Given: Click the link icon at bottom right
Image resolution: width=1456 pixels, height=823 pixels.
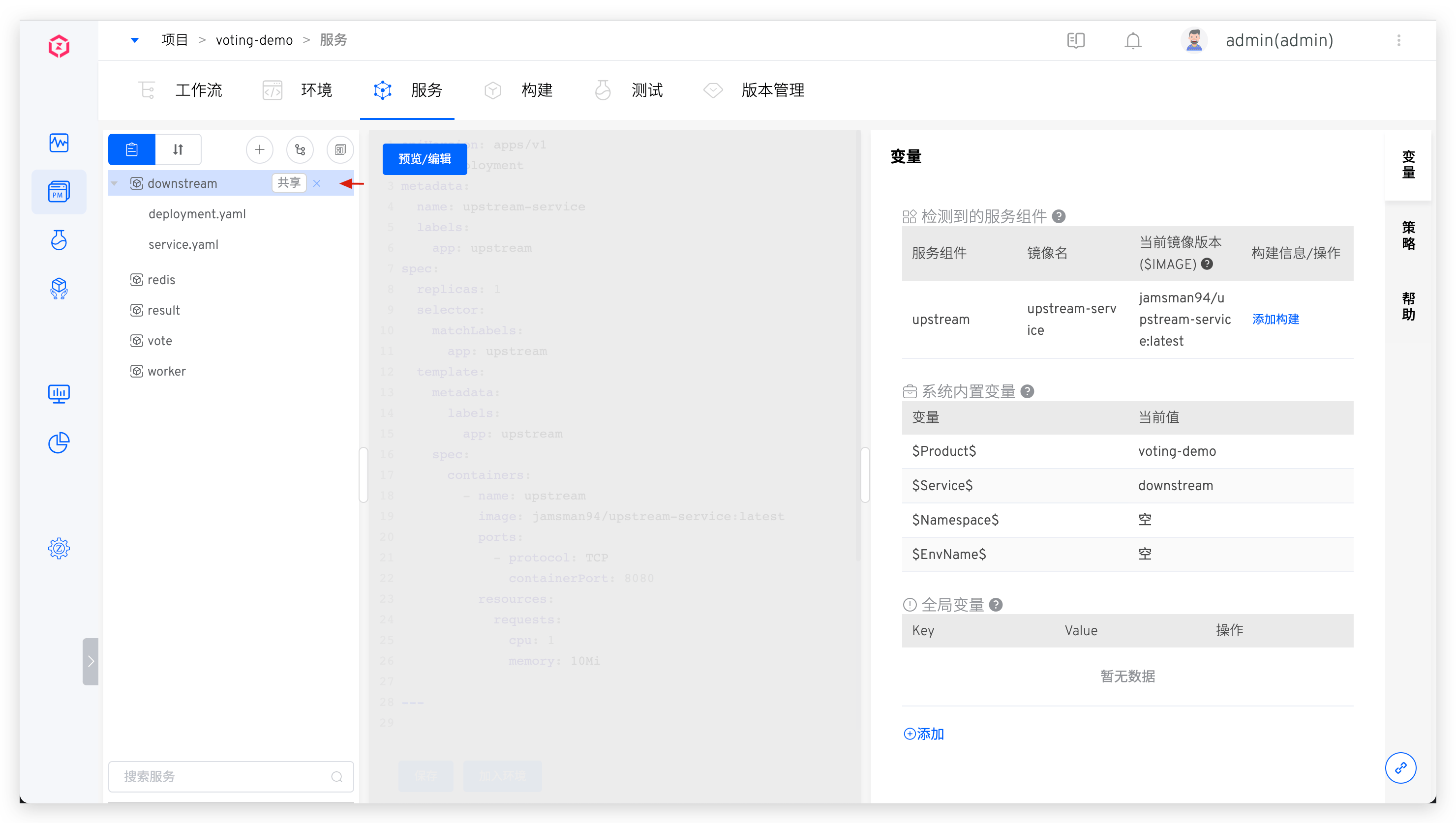Looking at the screenshot, I should click(1400, 767).
